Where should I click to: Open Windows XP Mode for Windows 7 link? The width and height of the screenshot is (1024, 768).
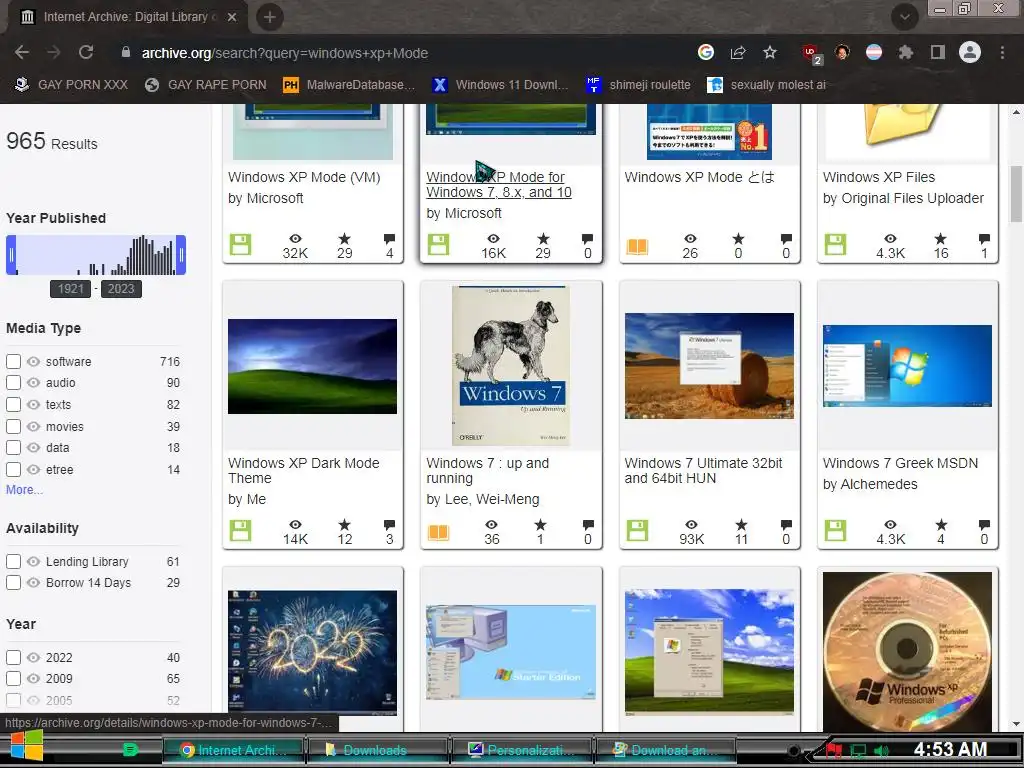tap(499, 184)
